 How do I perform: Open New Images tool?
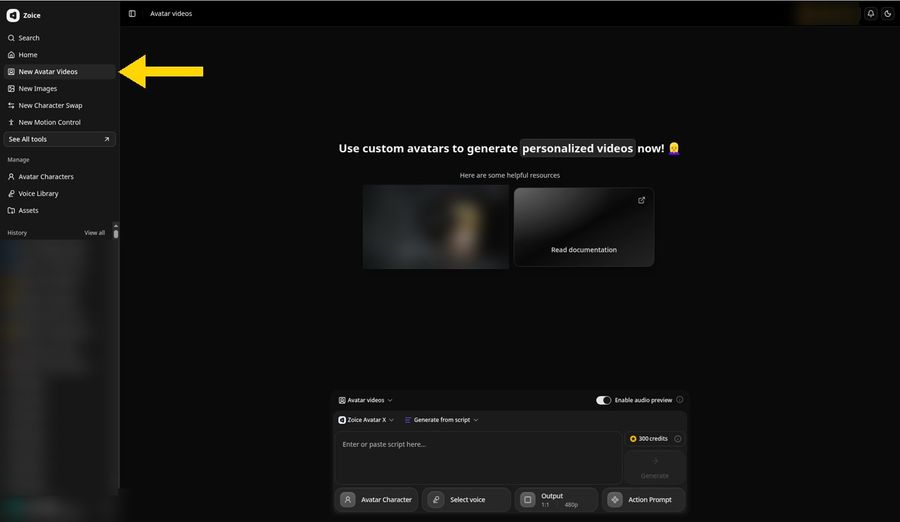click(x=60, y=88)
